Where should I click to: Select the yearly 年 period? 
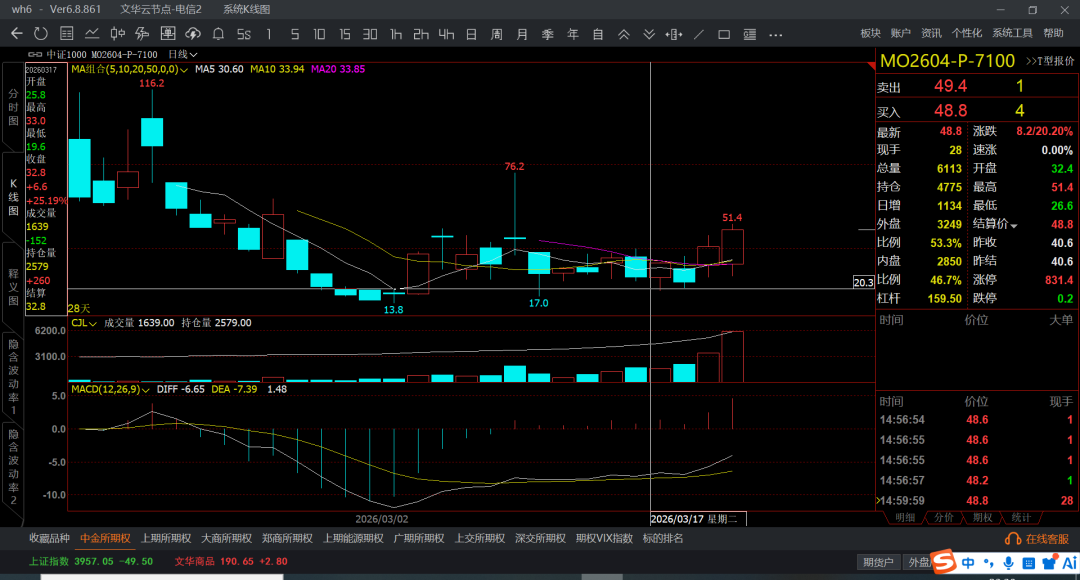(x=572, y=34)
